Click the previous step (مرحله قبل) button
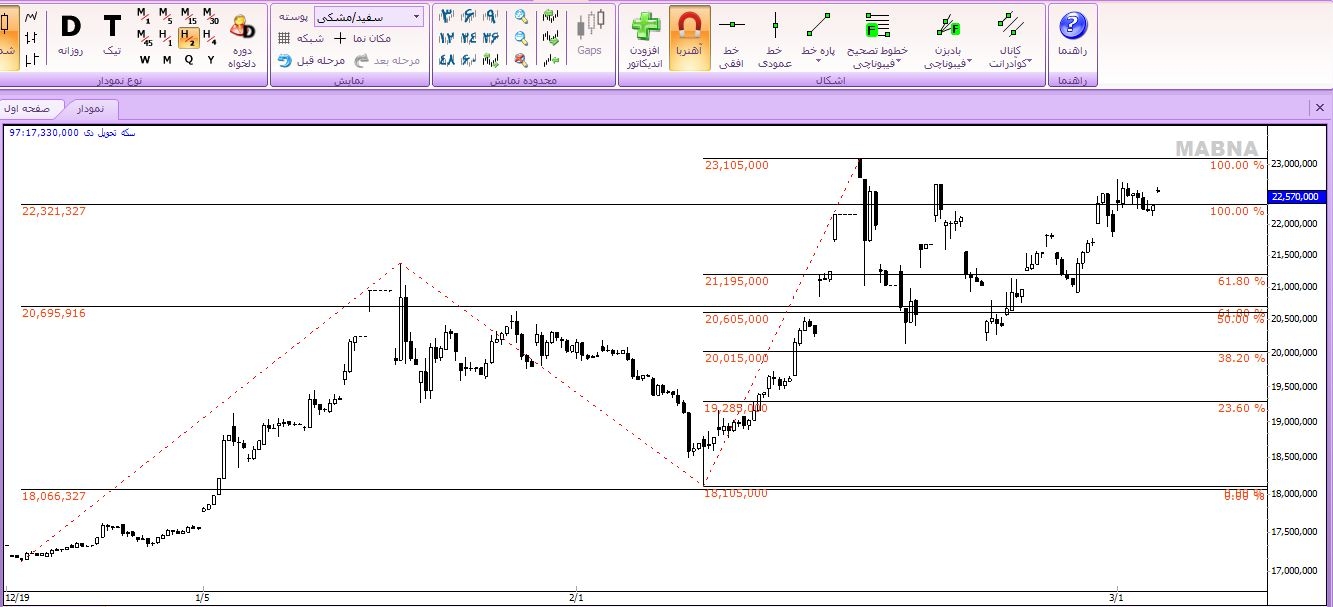This screenshot has width=1333, height=607. pyautogui.click(x=311, y=60)
